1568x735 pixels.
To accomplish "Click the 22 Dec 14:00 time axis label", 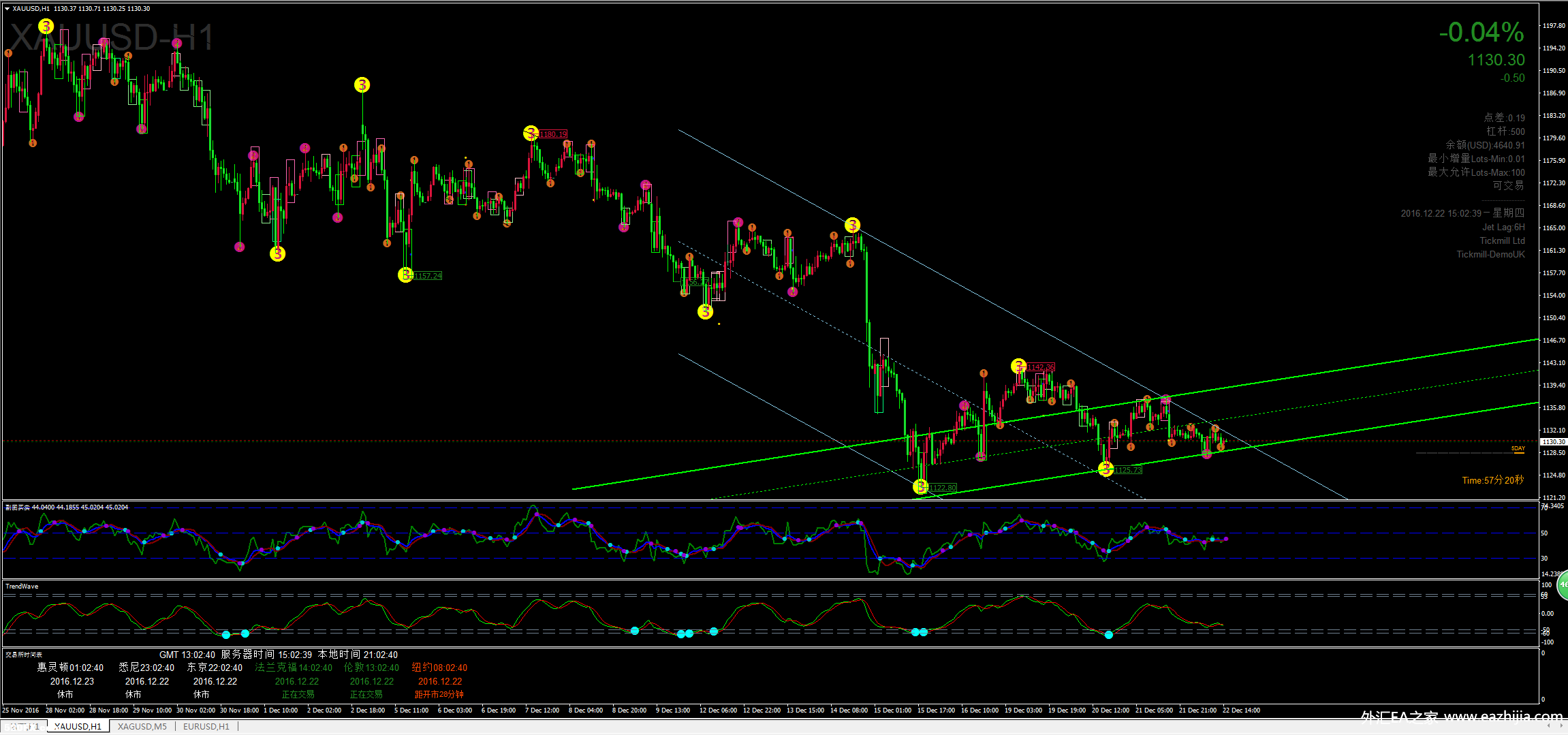I will point(1241,710).
